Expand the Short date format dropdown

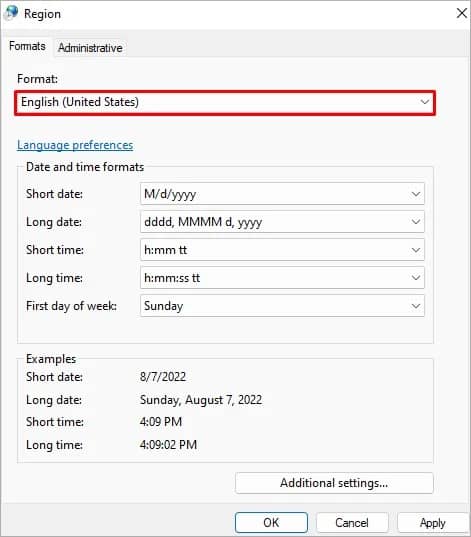(282, 194)
